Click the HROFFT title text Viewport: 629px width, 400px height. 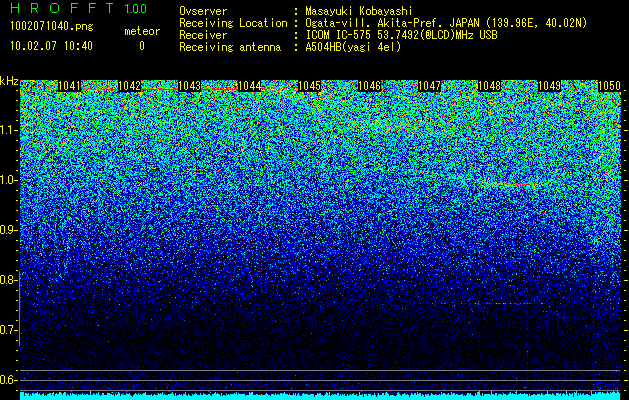coord(62,8)
